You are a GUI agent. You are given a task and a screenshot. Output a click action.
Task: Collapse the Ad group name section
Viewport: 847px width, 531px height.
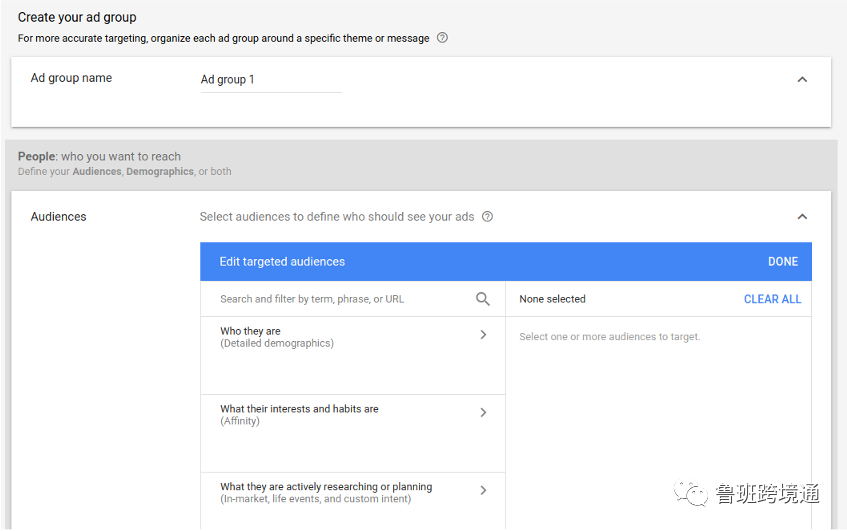click(802, 80)
